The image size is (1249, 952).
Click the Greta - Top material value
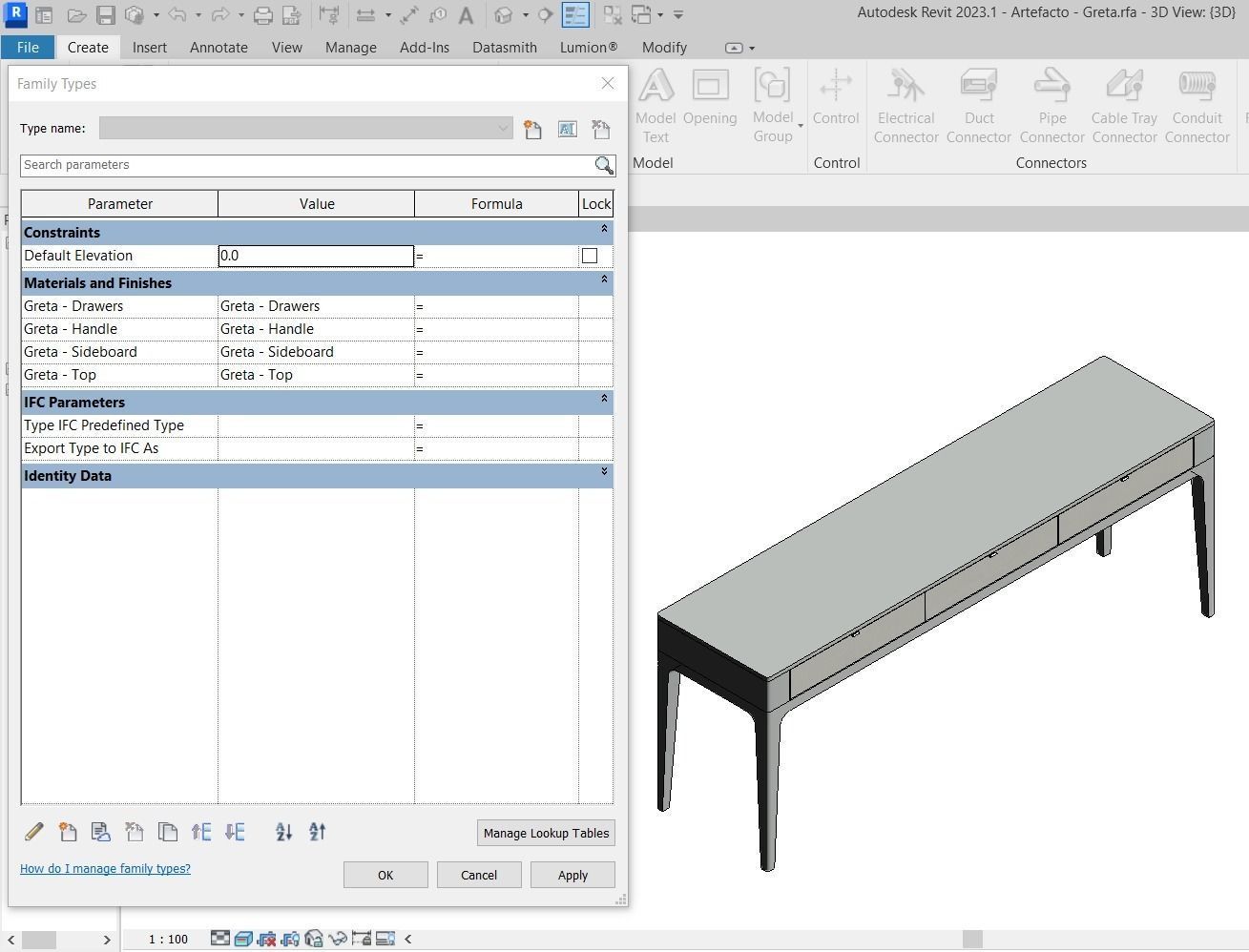tap(316, 375)
